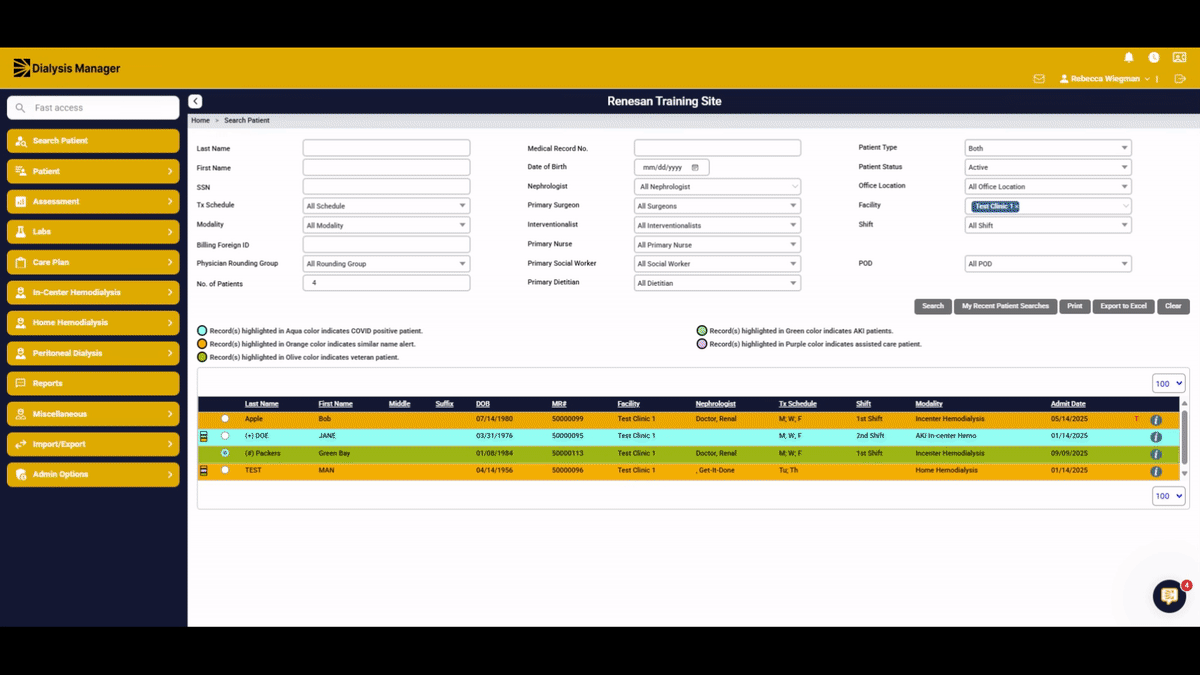Open the Patient Status dropdown

(1048, 167)
